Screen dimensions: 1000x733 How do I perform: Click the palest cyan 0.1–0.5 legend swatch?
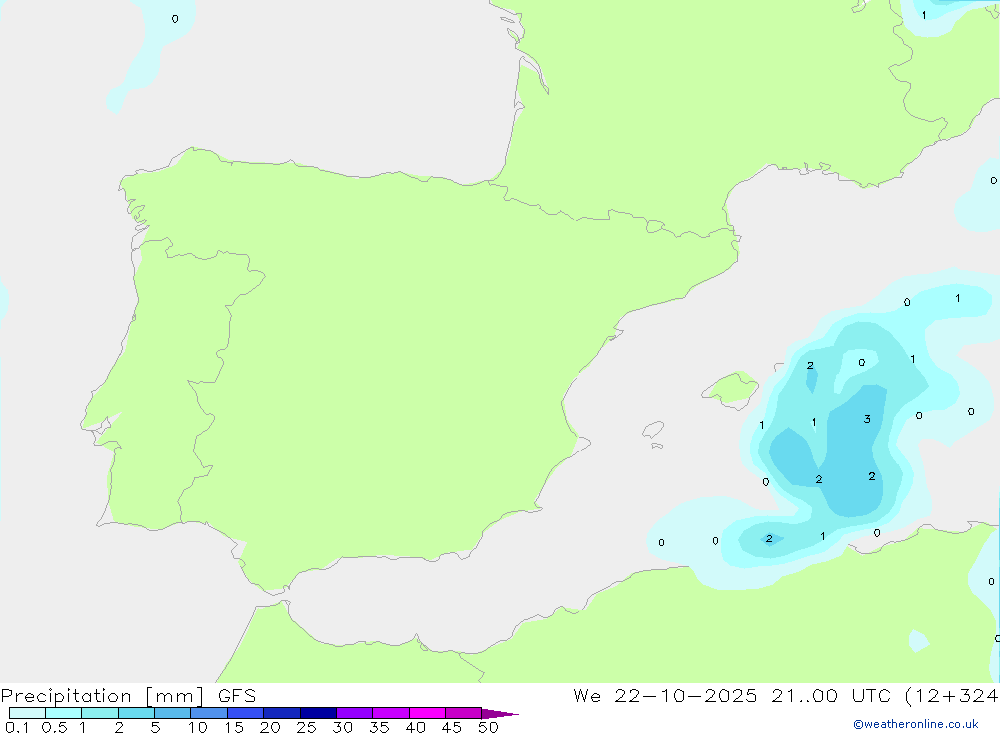pyautogui.click(x=27, y=713)
